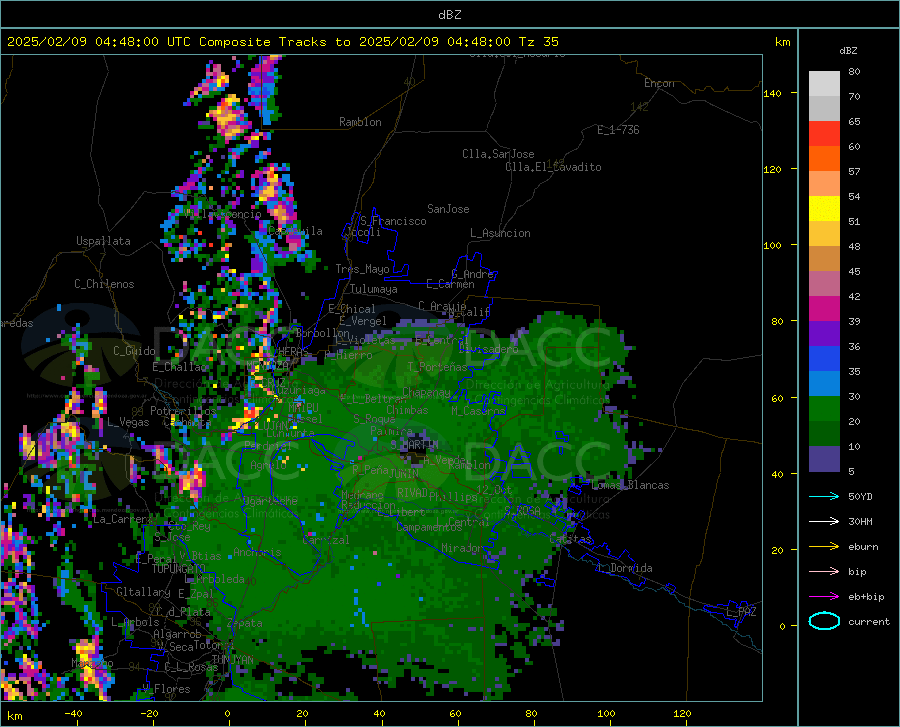Click the red 60 dBZ color swatch
The width and height of the screenshot is (900, 727).
(x=824, y=134)
